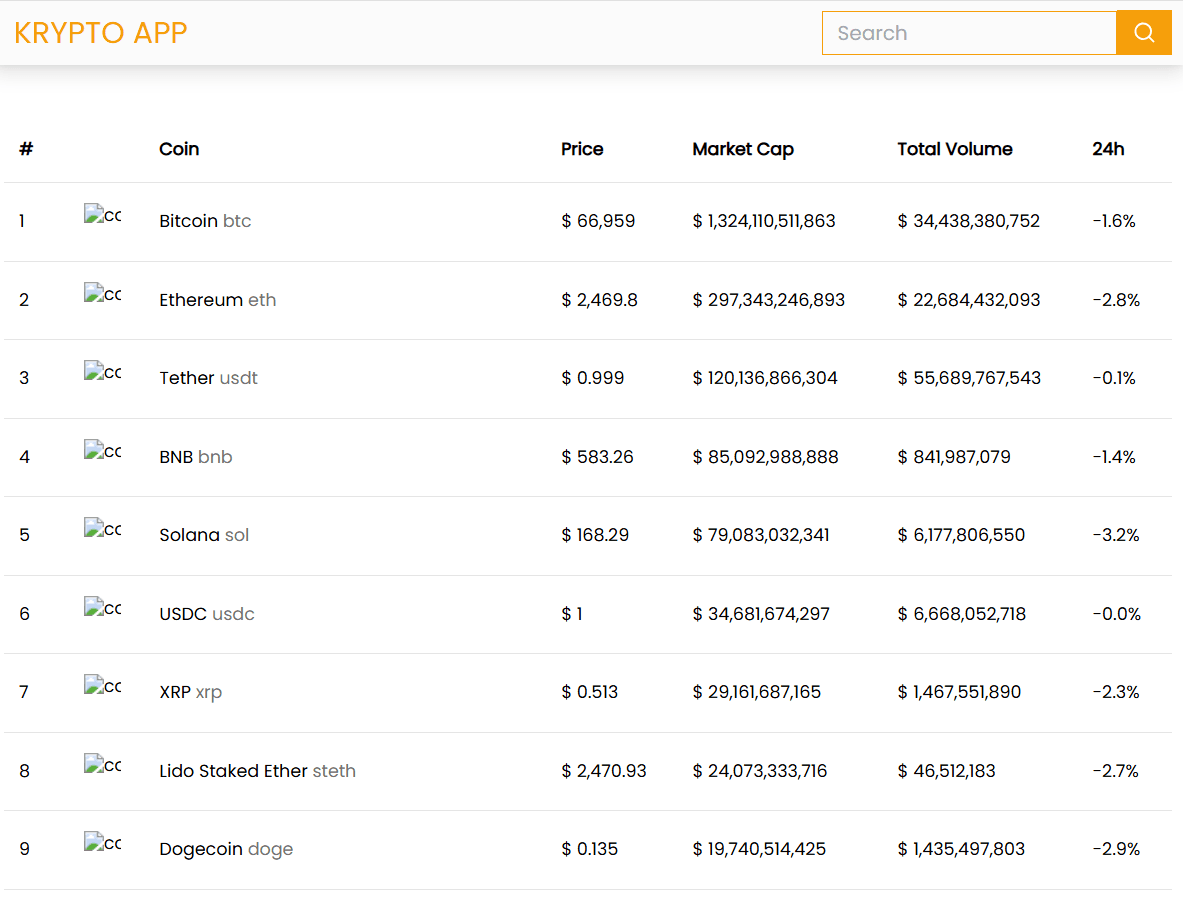The image size is (1183, 910).
Task: Select Lido Staked Ether price $ 2,470.93
Action: pyautogui.click(x=604, y=770)
